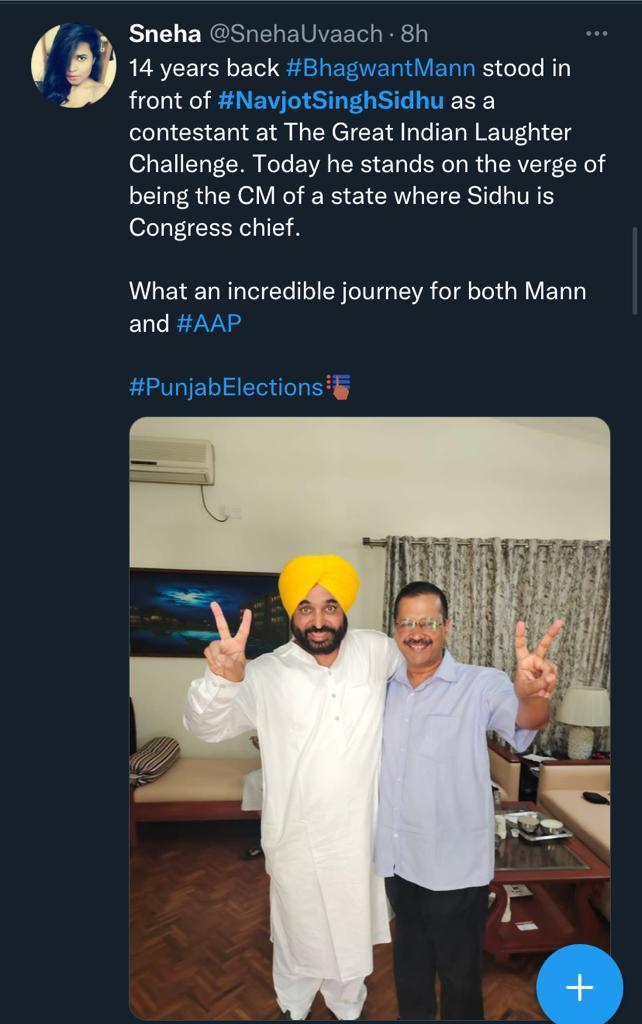Tap the "14 years back" tweet text
This screenshot has height=1024, width=642.
click(205, 68)
